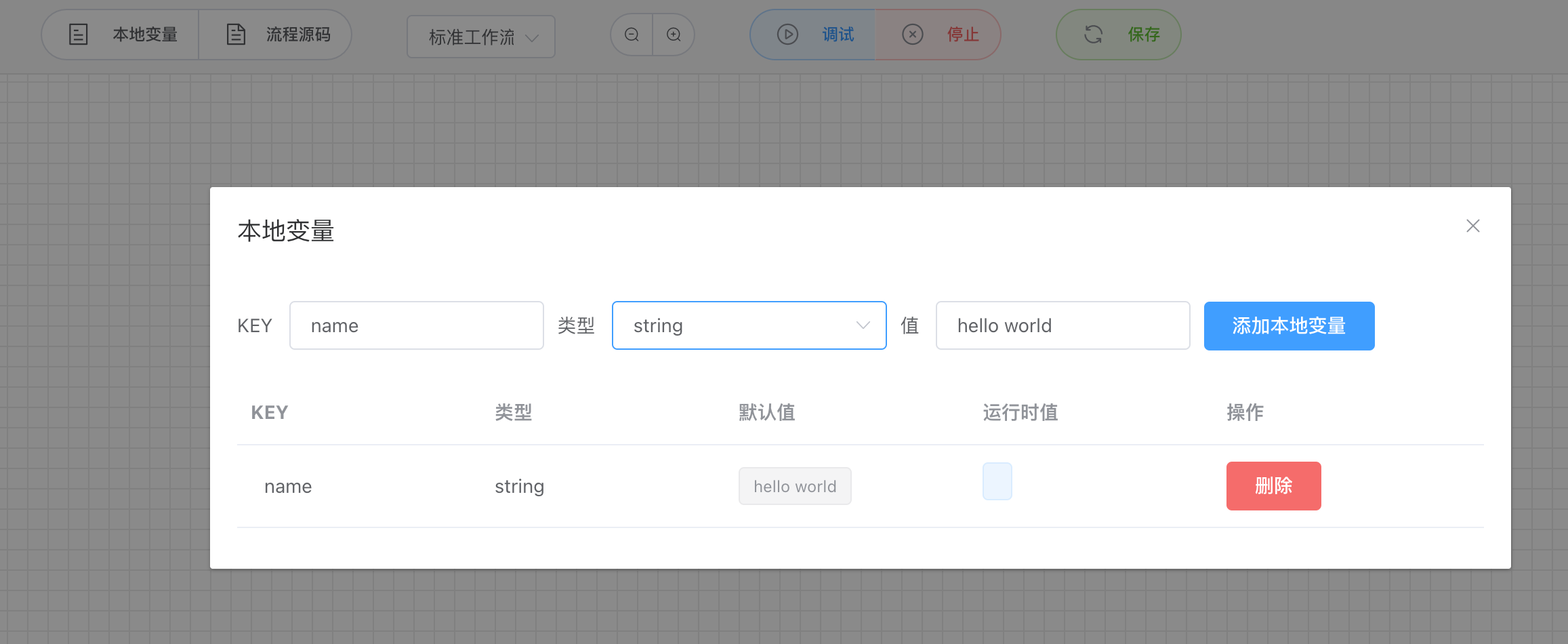Click the empty 运行时值 box
This screenshot has height=644, width=1568.
(997, 481)
